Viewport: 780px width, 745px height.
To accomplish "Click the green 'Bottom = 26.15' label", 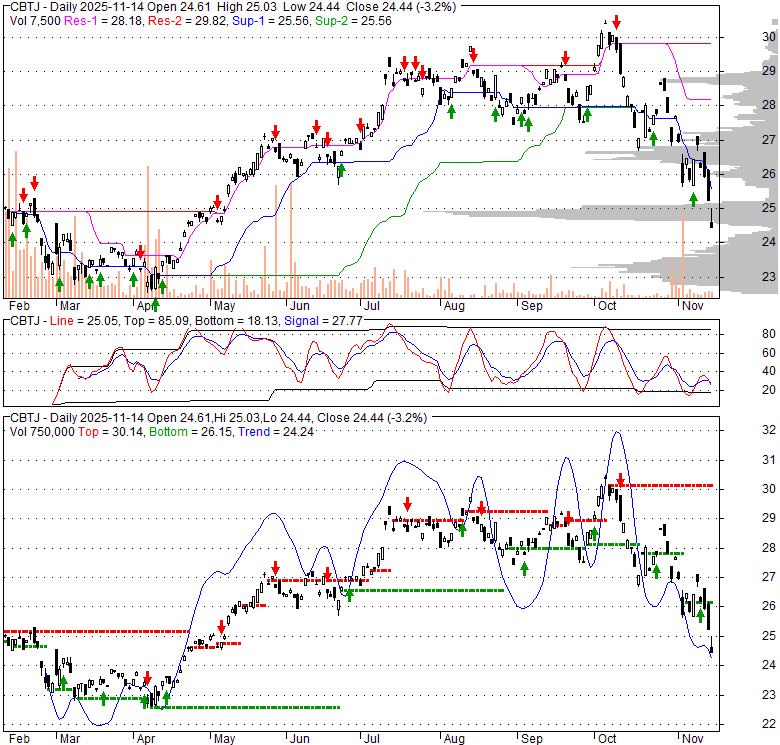I will [x=191, y=432].
